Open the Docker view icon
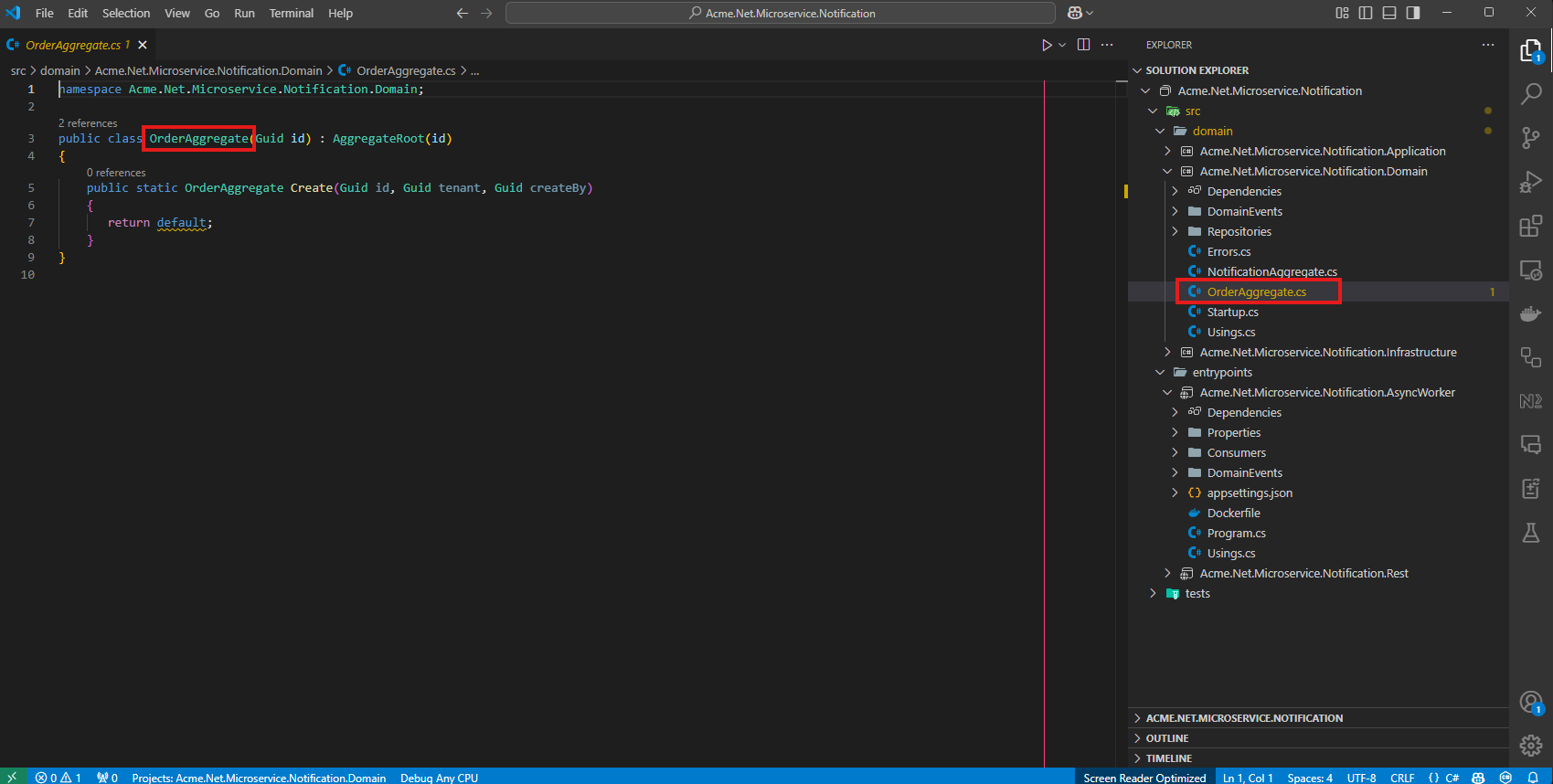This screenshot has width=1553, height=784. click(x=1531, y=313)
